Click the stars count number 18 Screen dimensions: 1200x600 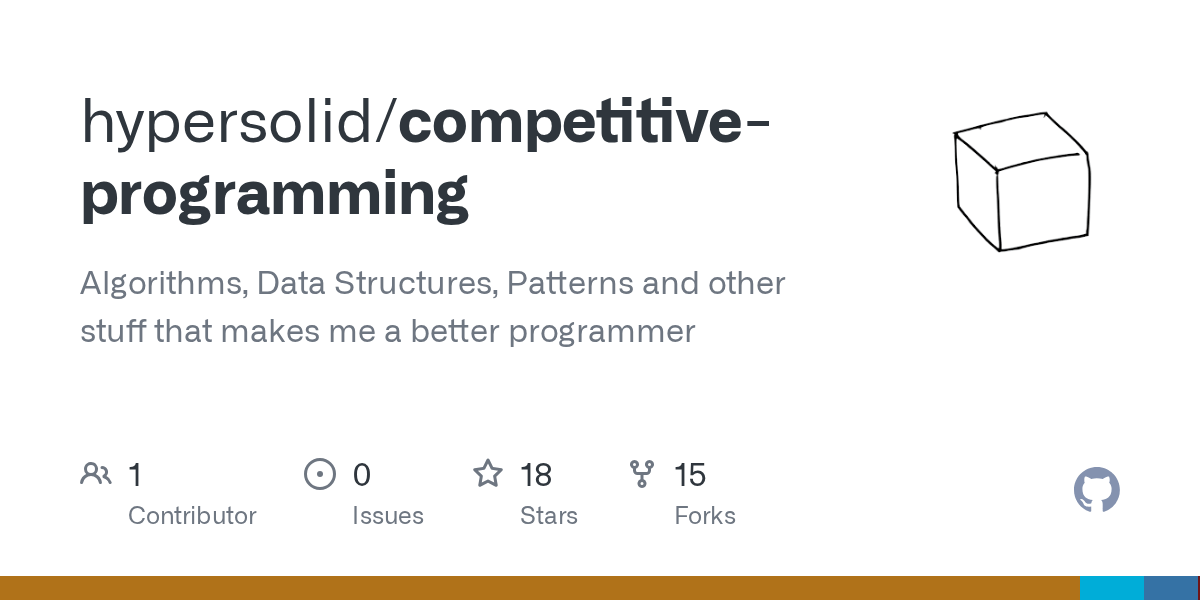tap(536, 475)
